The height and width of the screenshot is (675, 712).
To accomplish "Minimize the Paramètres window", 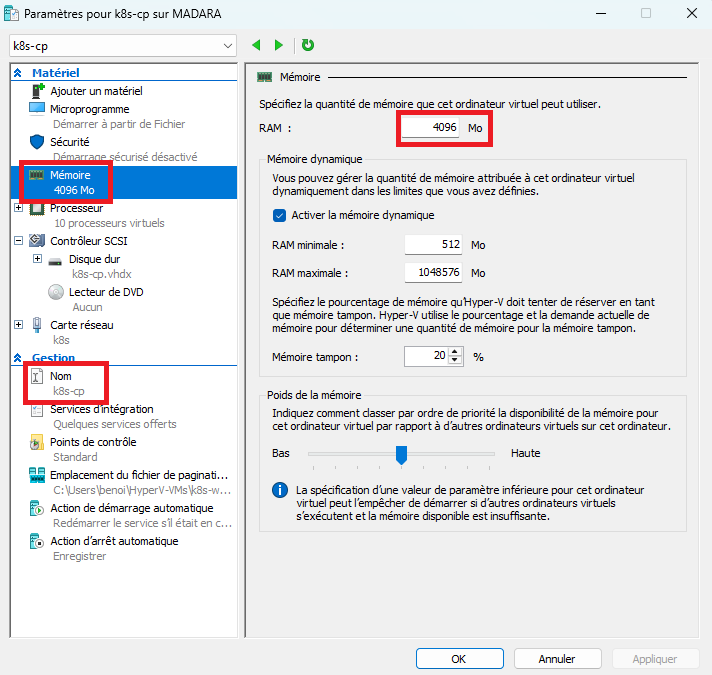I will click(x=601, y=13).
